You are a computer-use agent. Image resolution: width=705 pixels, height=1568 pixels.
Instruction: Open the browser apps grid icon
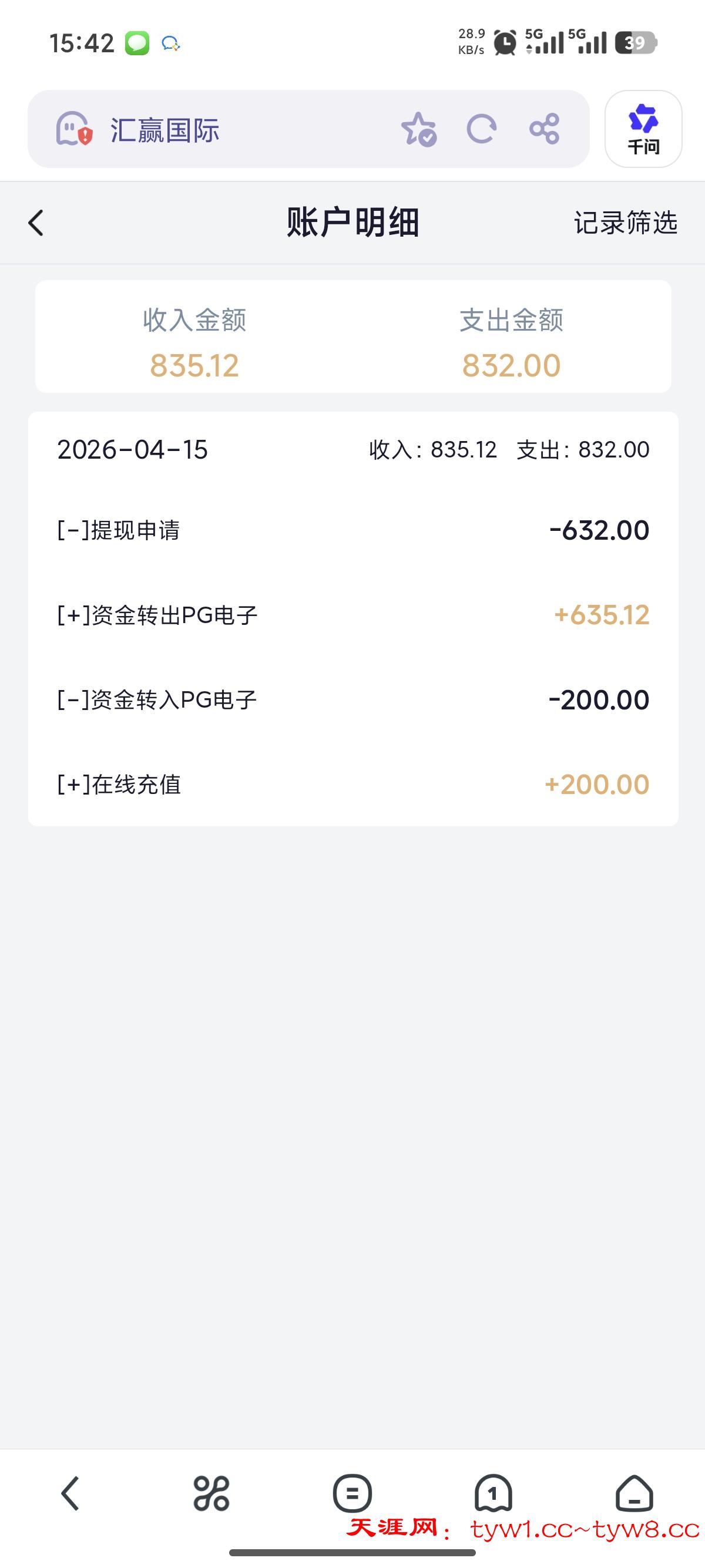pos(211,1493)
